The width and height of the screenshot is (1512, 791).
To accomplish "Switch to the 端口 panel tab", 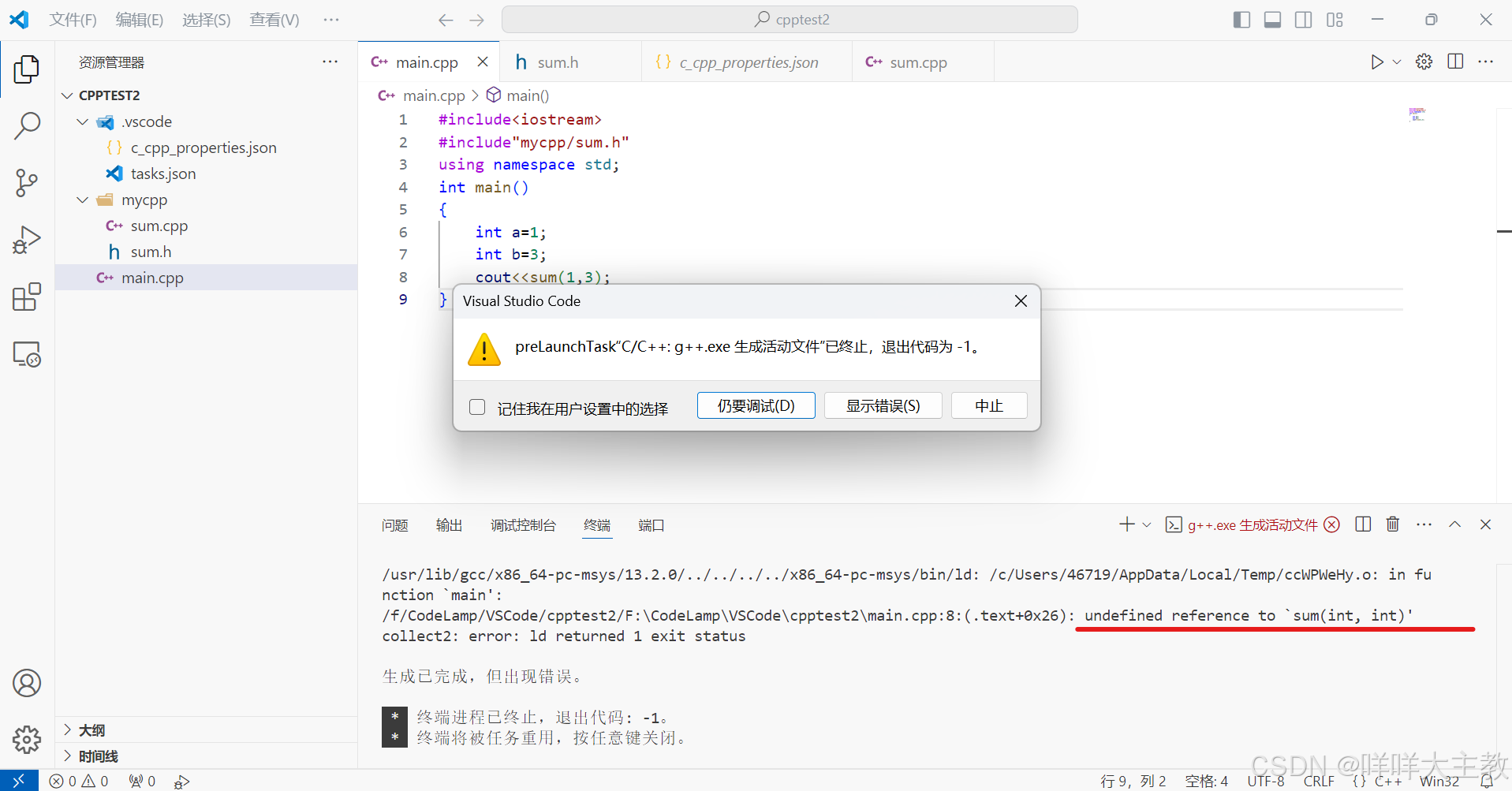I will (x=651, y=525).
